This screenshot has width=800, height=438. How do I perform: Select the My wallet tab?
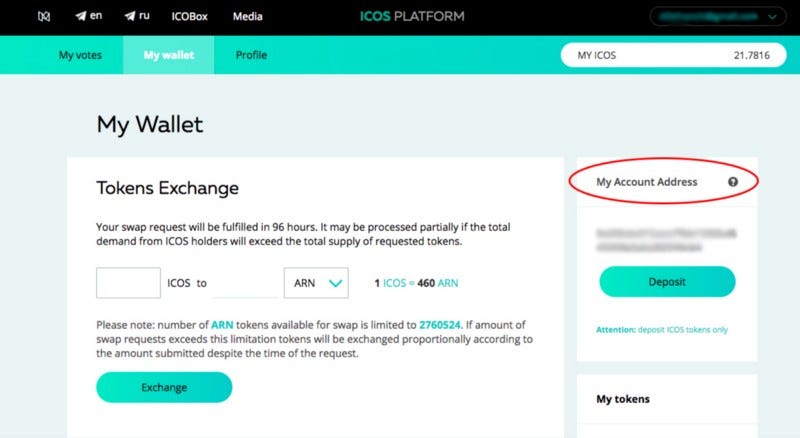coord(169,55)
